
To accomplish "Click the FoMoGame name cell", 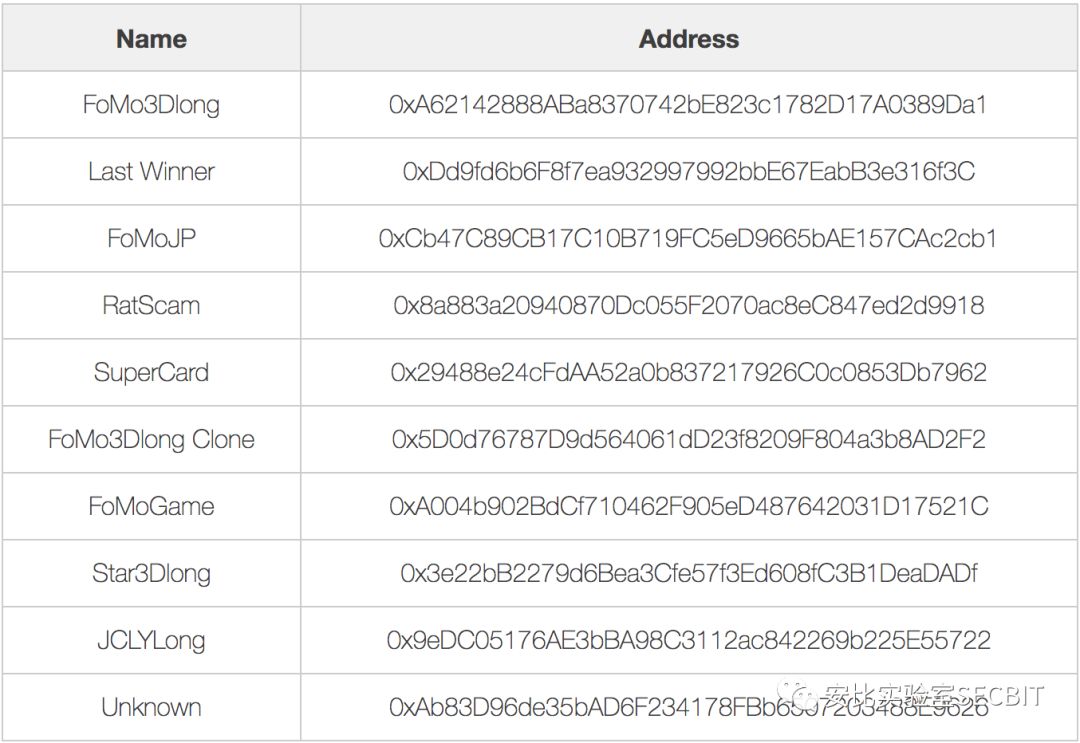I will 152,506.
